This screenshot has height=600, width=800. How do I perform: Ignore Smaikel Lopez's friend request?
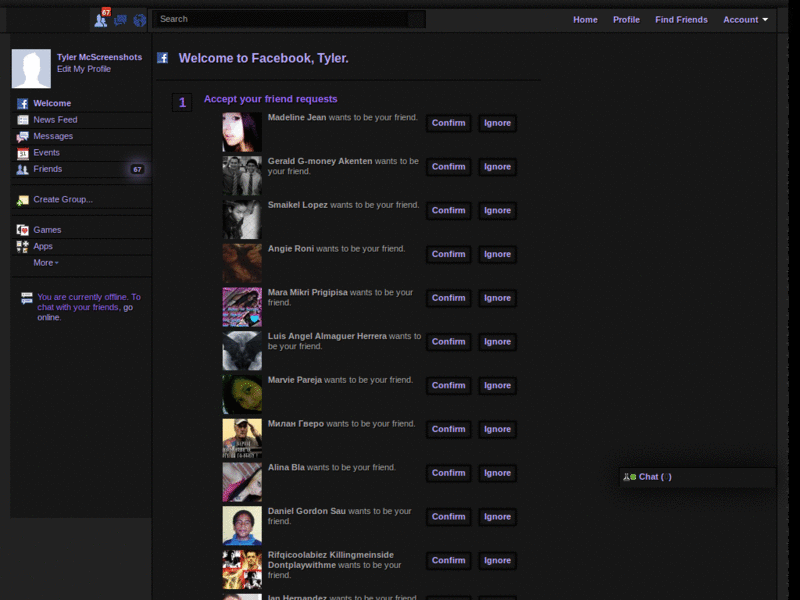point(497,211)
